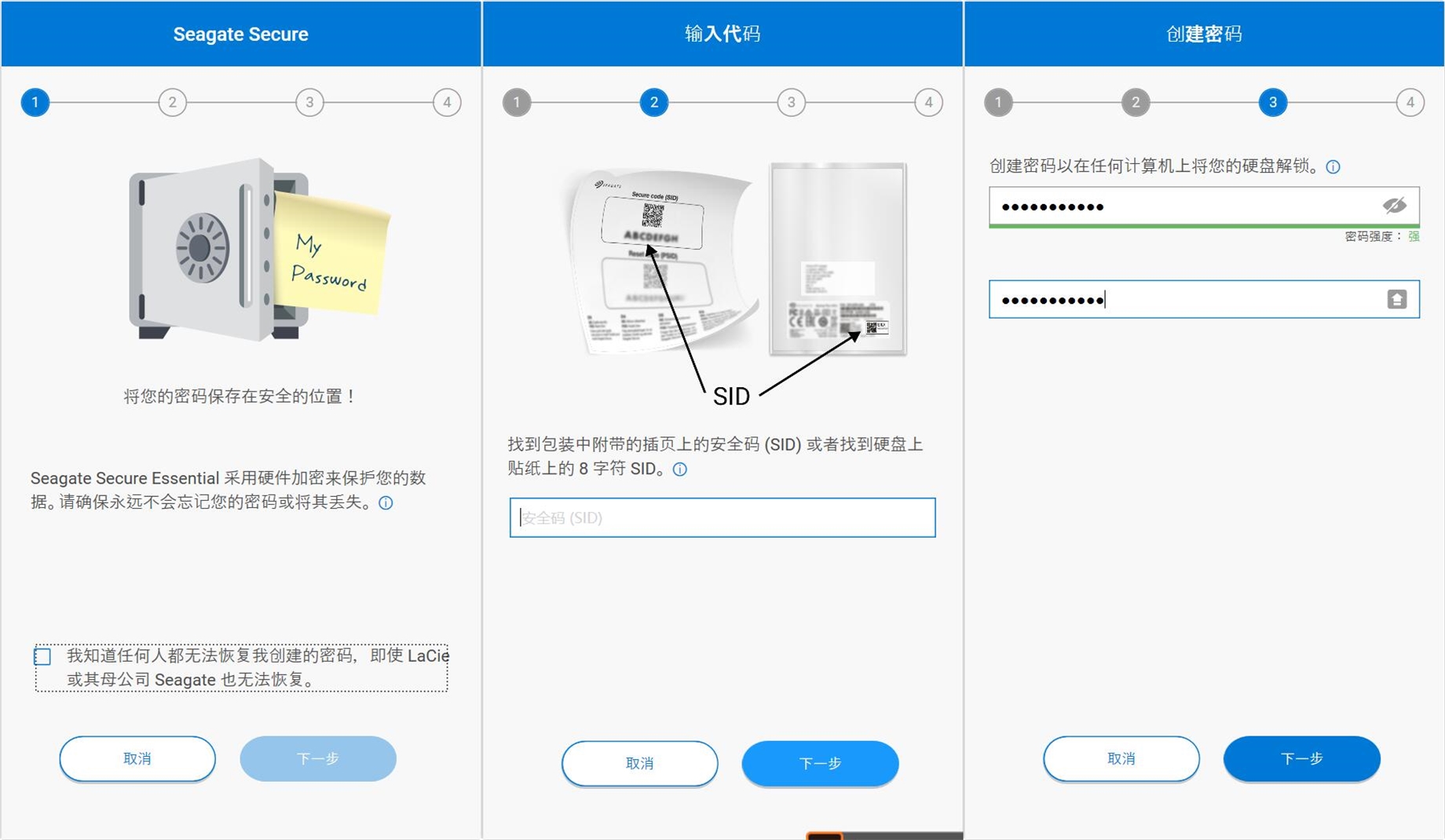Click the info icon next to the SID instructions
This screenshot has height=840, width=1445.
tap(679, 469)
